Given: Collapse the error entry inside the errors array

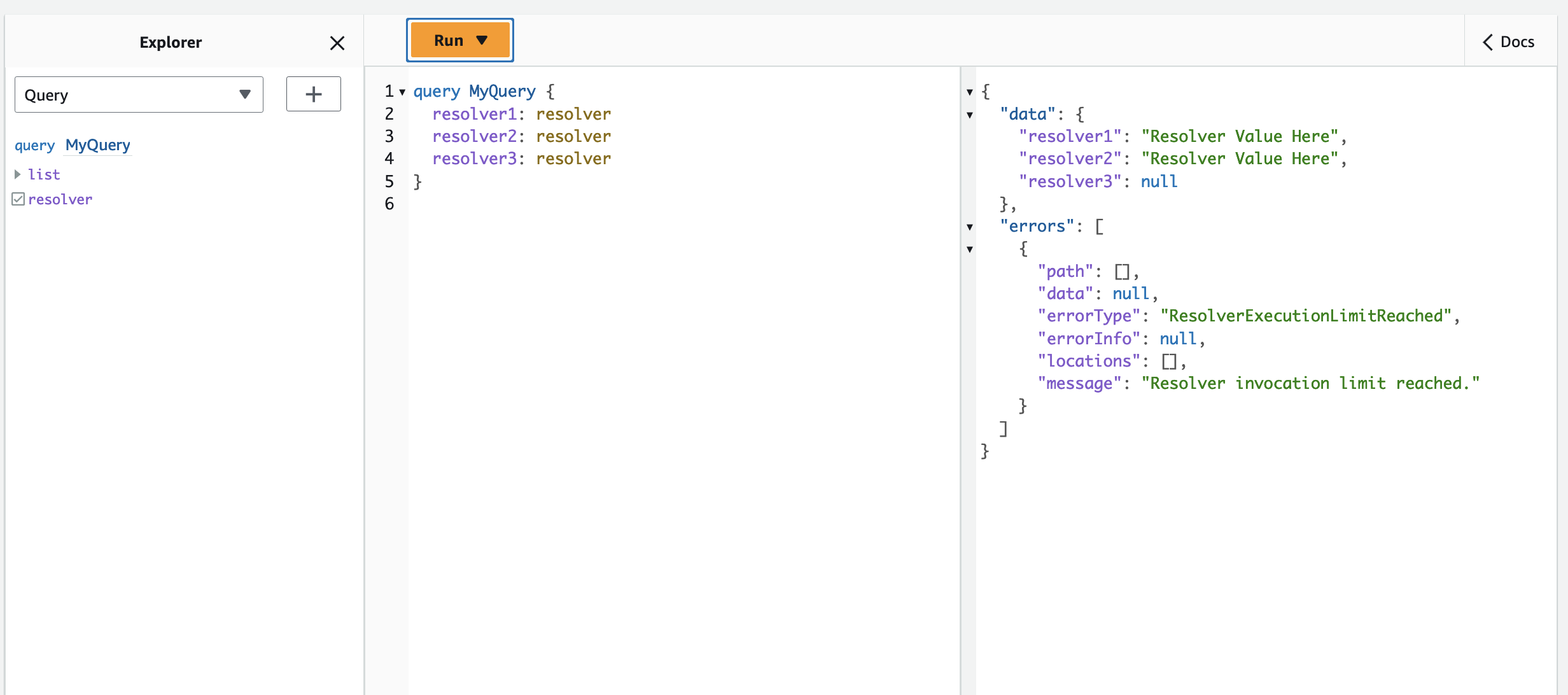Looking at the screenshot, I should (x=969, y=249).
